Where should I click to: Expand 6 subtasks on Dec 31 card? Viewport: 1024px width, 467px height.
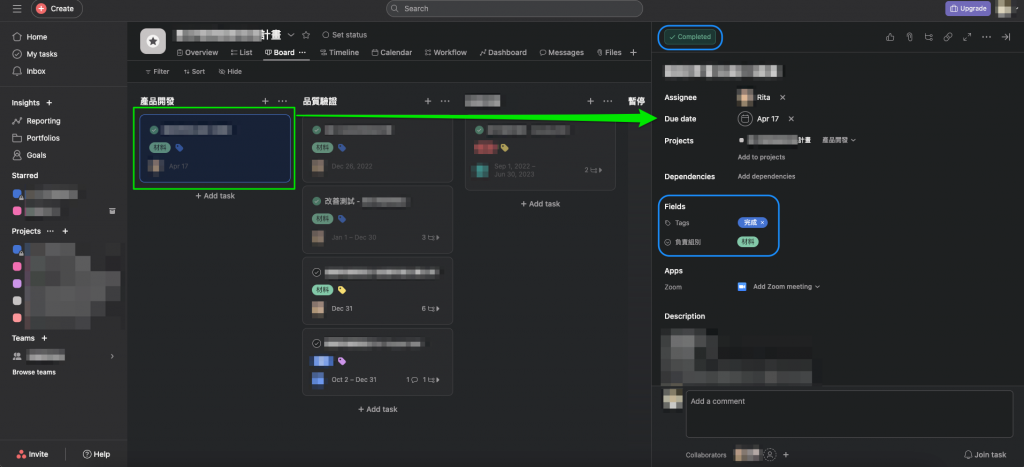[431, 308]
